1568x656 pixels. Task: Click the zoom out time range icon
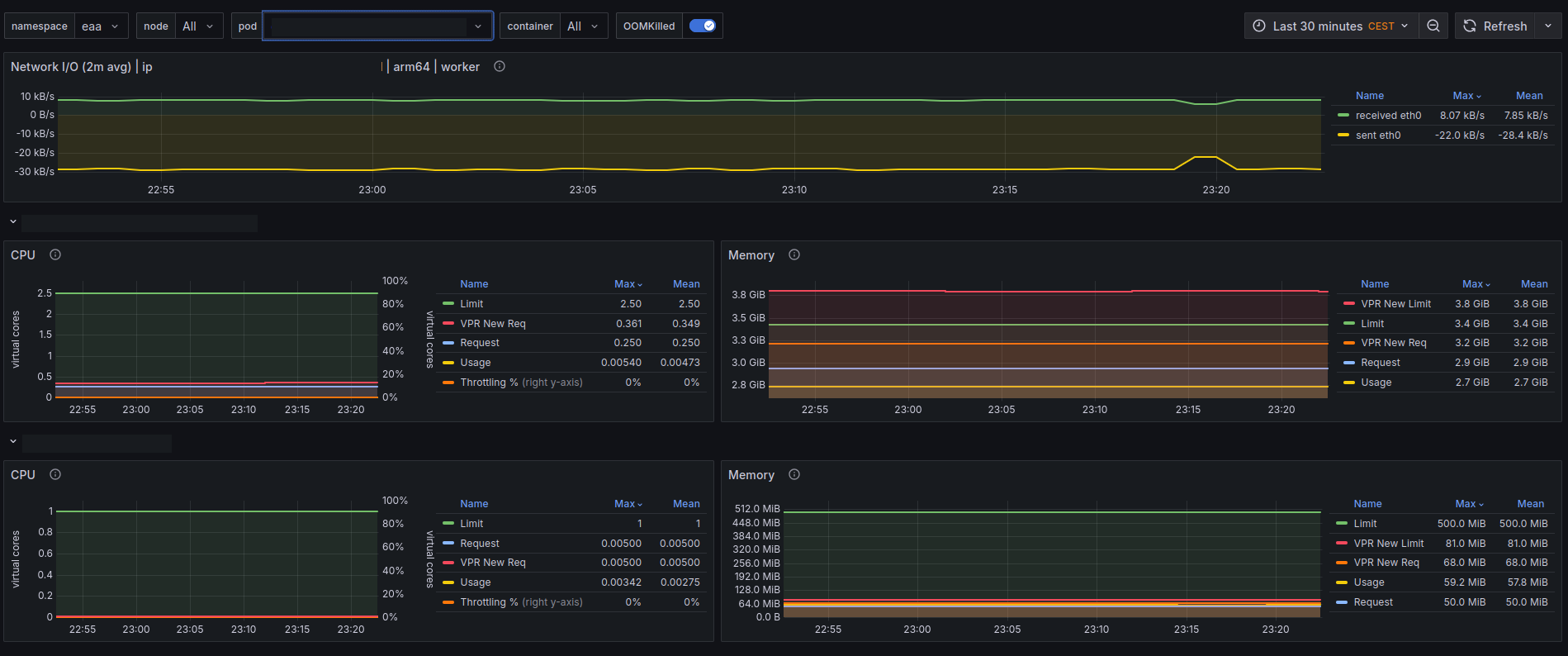click(x=1433, y=26)
